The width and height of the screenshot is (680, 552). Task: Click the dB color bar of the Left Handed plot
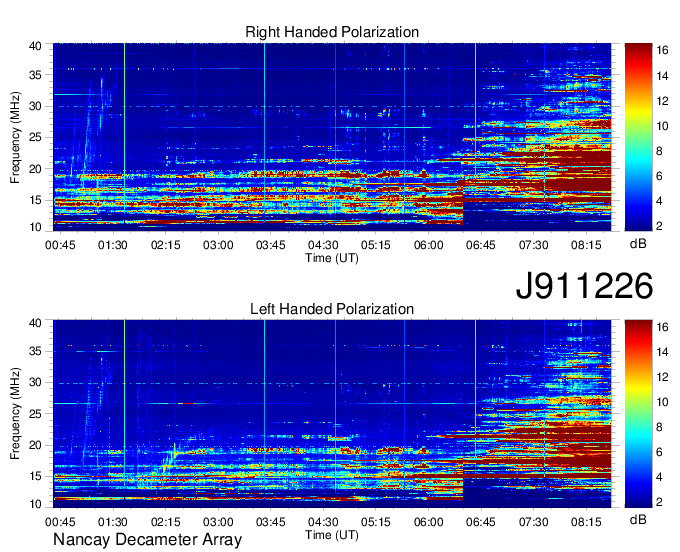point(638,414)
